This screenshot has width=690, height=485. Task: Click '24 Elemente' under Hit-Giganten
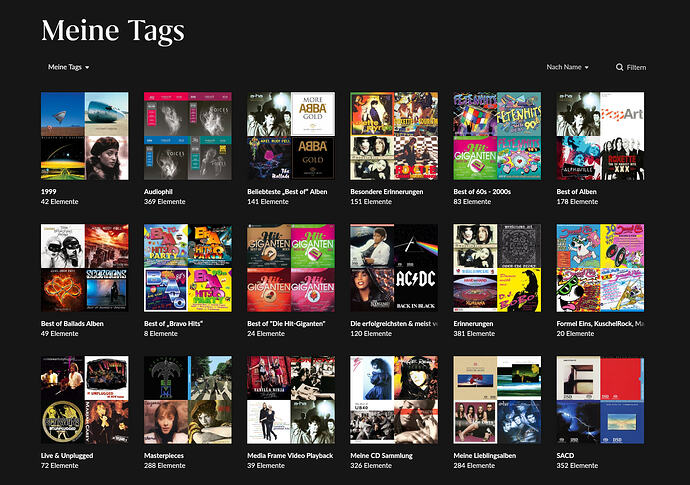pos(266,334)
